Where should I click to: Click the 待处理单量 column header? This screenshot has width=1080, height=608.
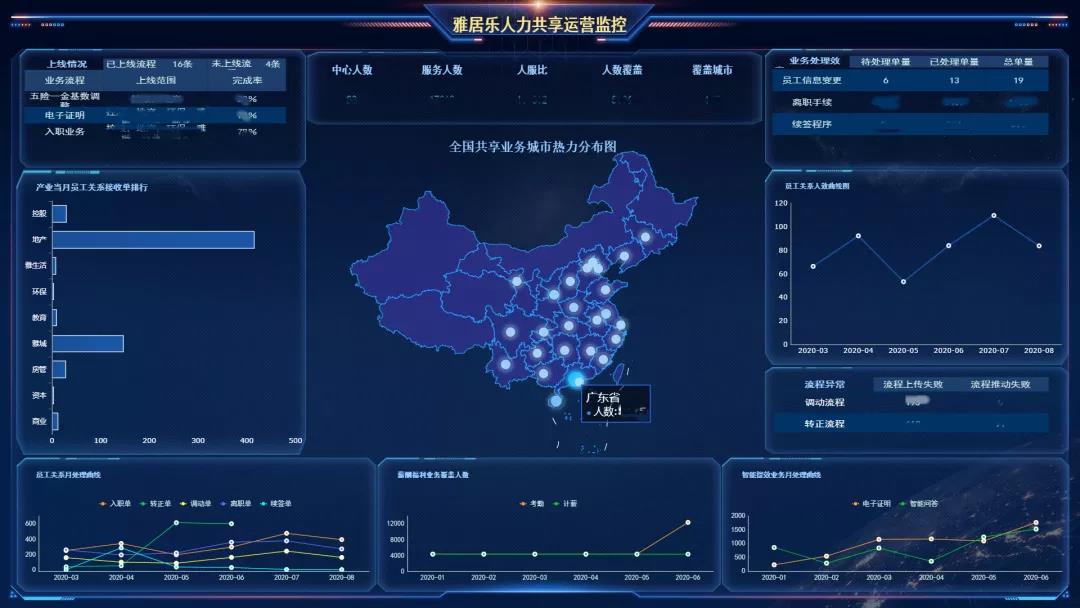[x=885, y=62]
